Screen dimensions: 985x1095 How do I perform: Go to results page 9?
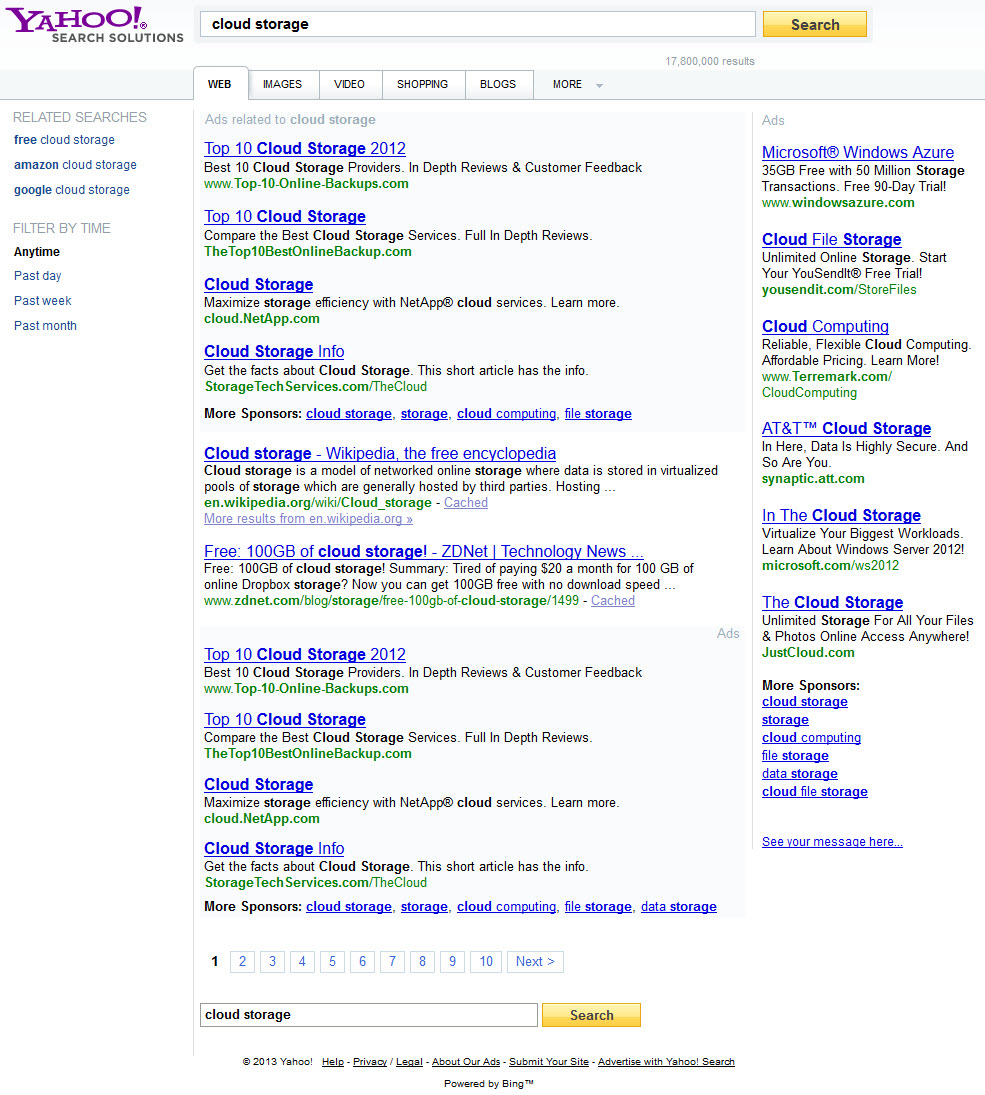click(453, 962)
